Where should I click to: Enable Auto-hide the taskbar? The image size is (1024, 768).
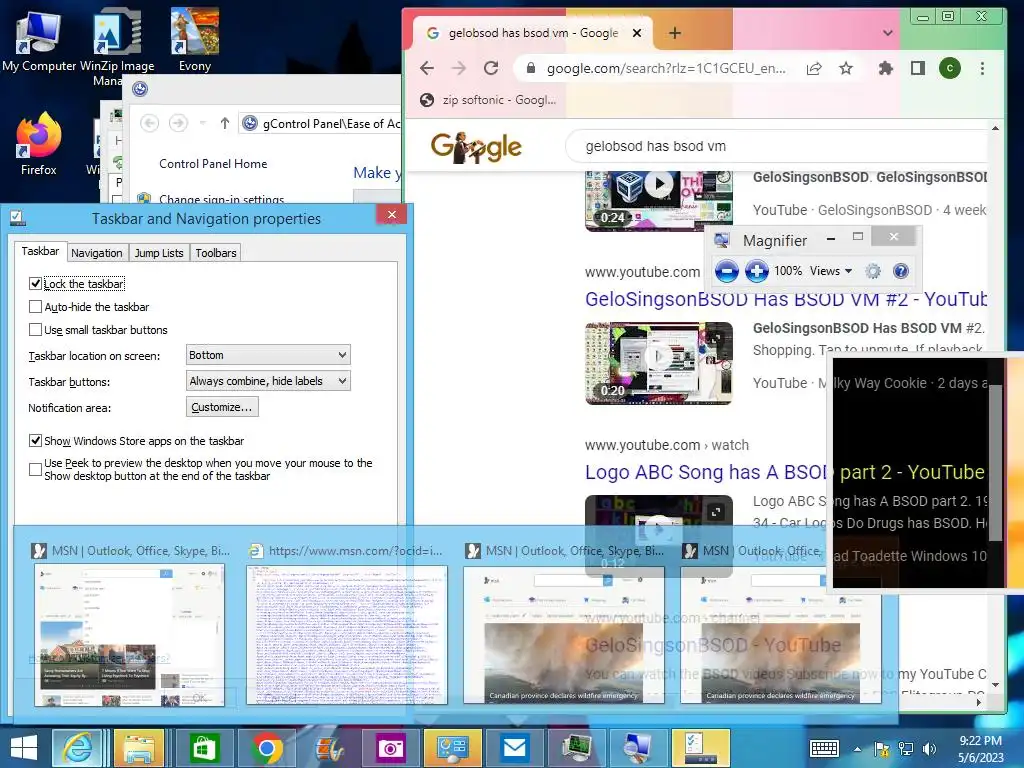[35, 306]
